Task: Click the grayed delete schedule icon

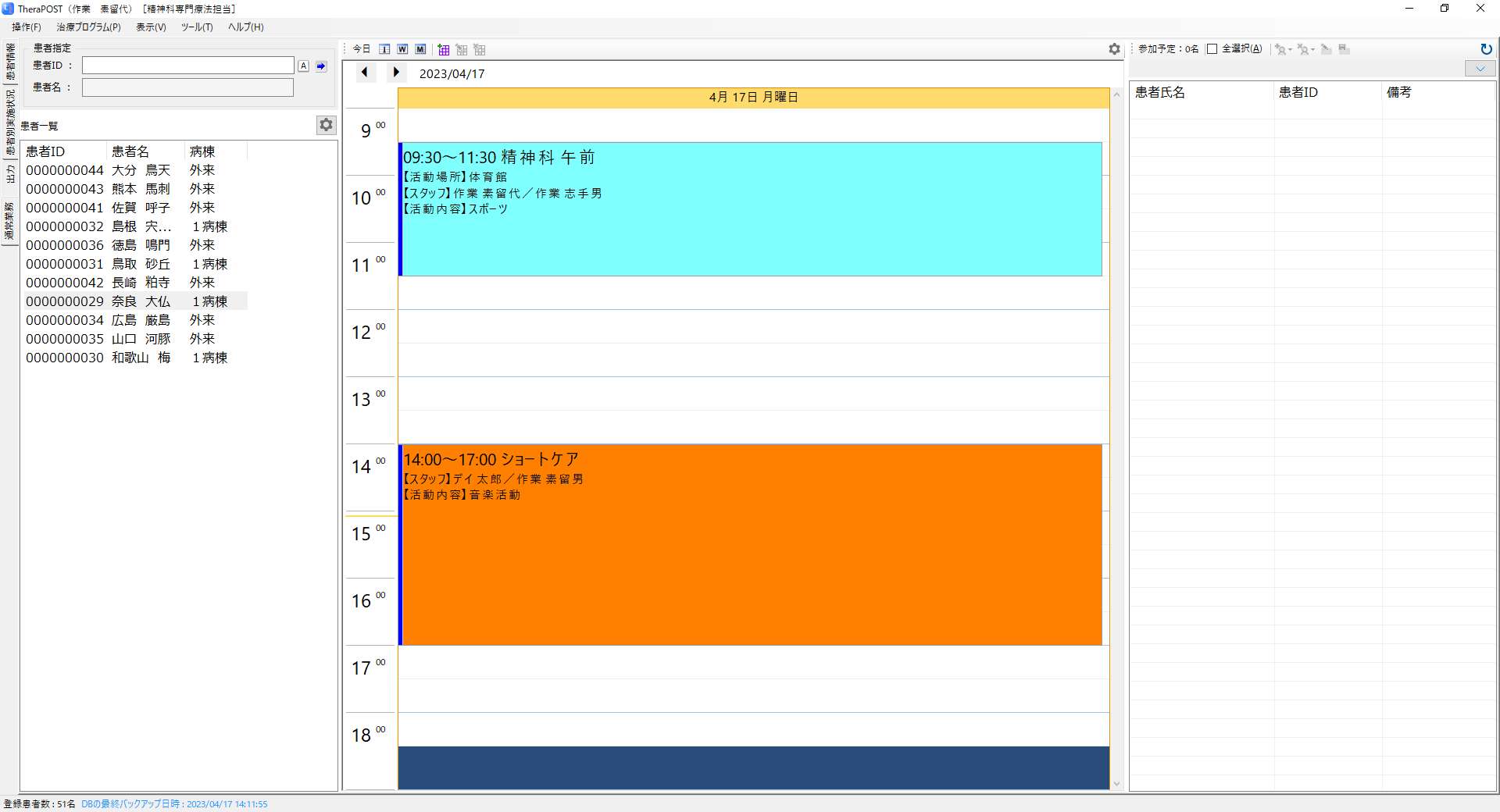Action: click(480, 49)
